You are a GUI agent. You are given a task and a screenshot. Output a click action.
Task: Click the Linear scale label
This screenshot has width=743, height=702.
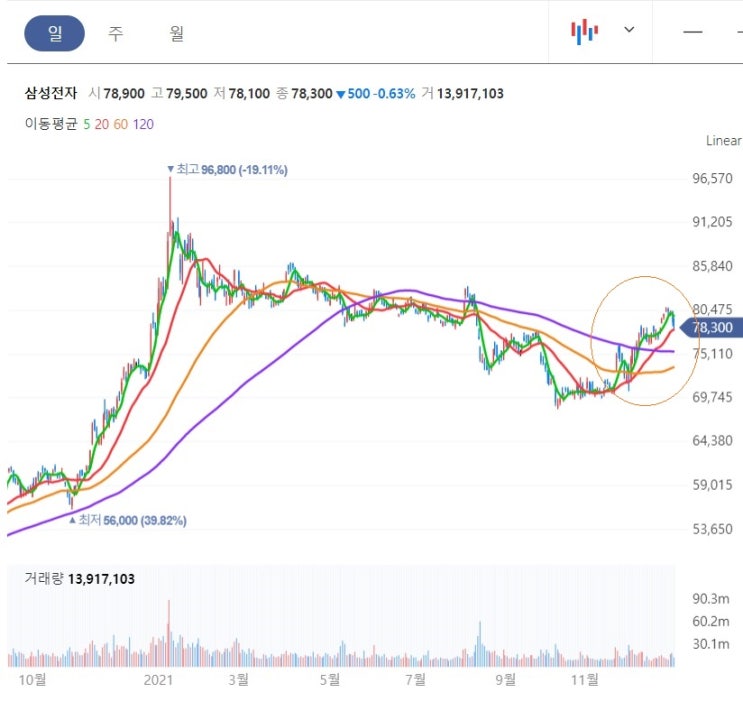(x=724, y=141)
